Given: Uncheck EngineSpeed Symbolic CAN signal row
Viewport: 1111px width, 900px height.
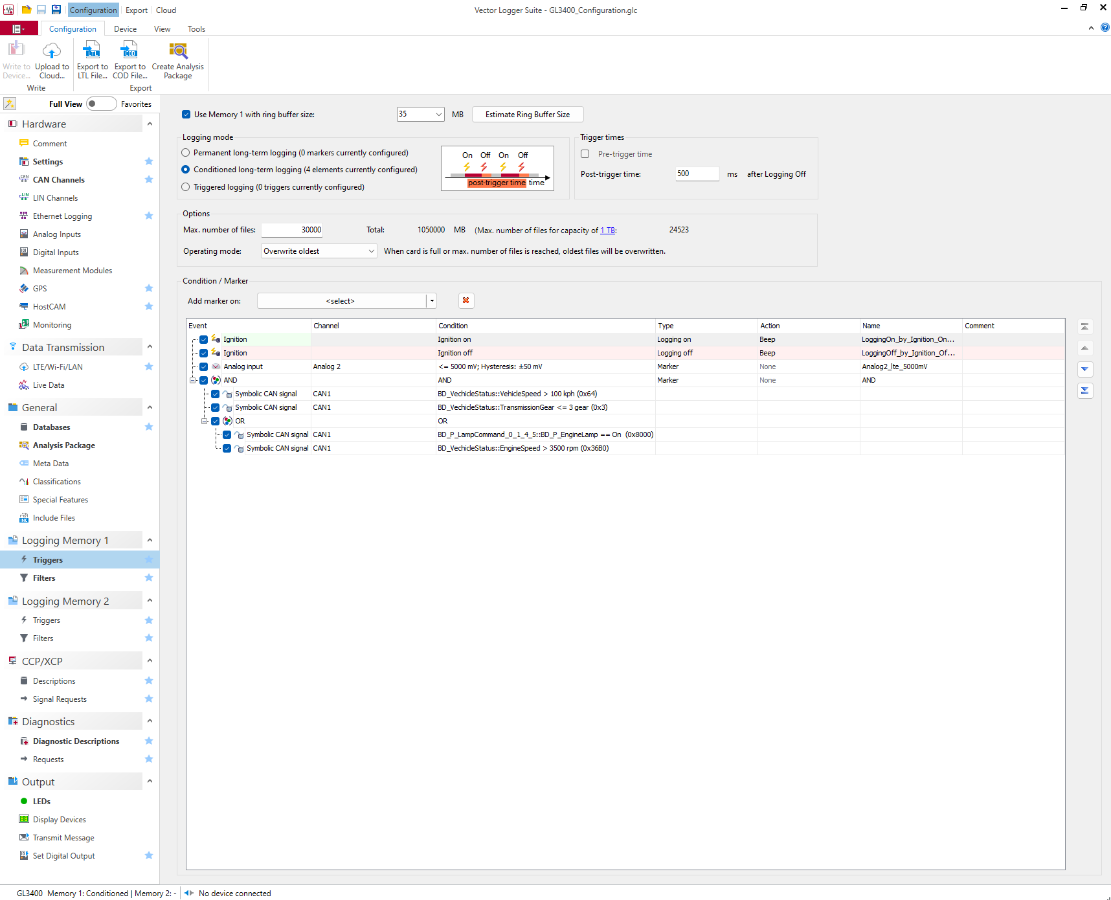Looking at the screenshot, I should (x=227, y=448).
